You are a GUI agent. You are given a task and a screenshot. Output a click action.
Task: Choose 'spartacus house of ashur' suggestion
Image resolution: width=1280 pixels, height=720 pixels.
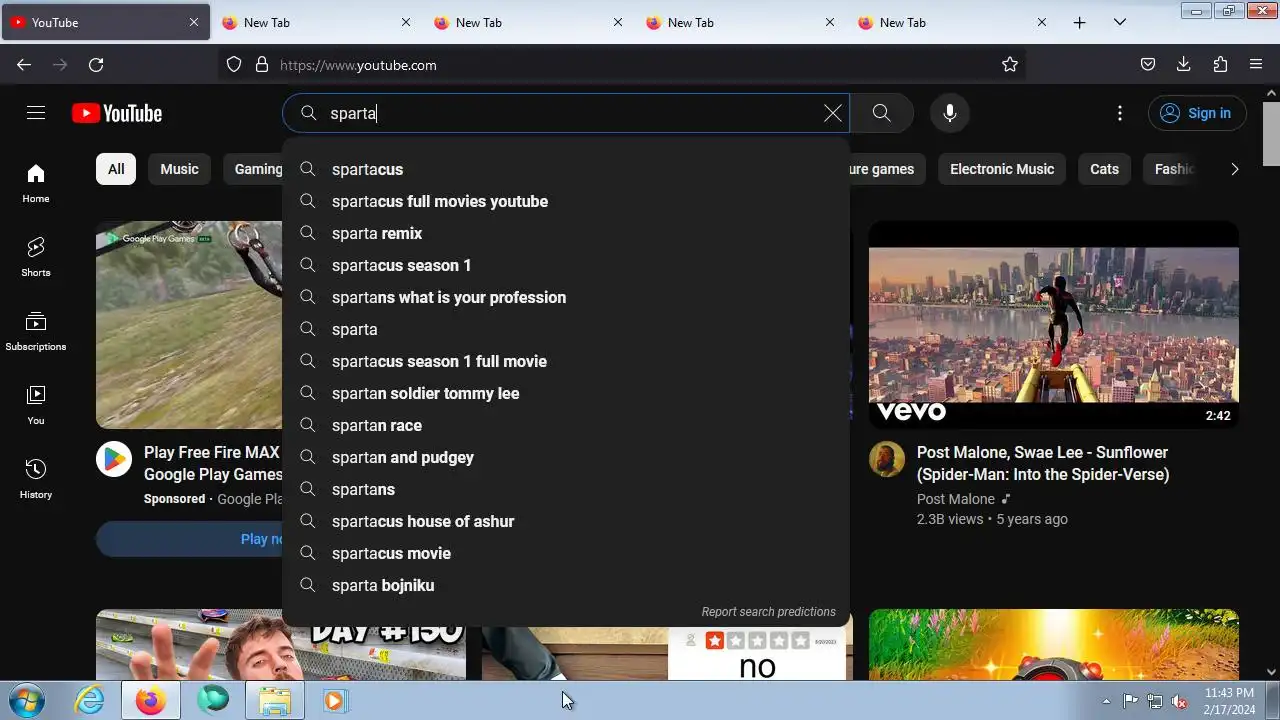[x=566, y=521]
